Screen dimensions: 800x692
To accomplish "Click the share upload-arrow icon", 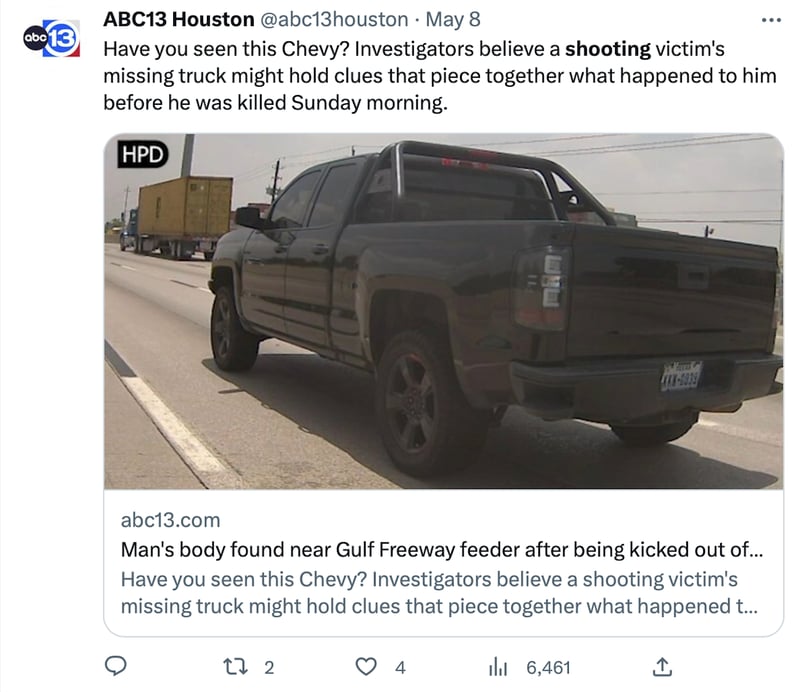I will pyautogui.click(x=661, y=667).
